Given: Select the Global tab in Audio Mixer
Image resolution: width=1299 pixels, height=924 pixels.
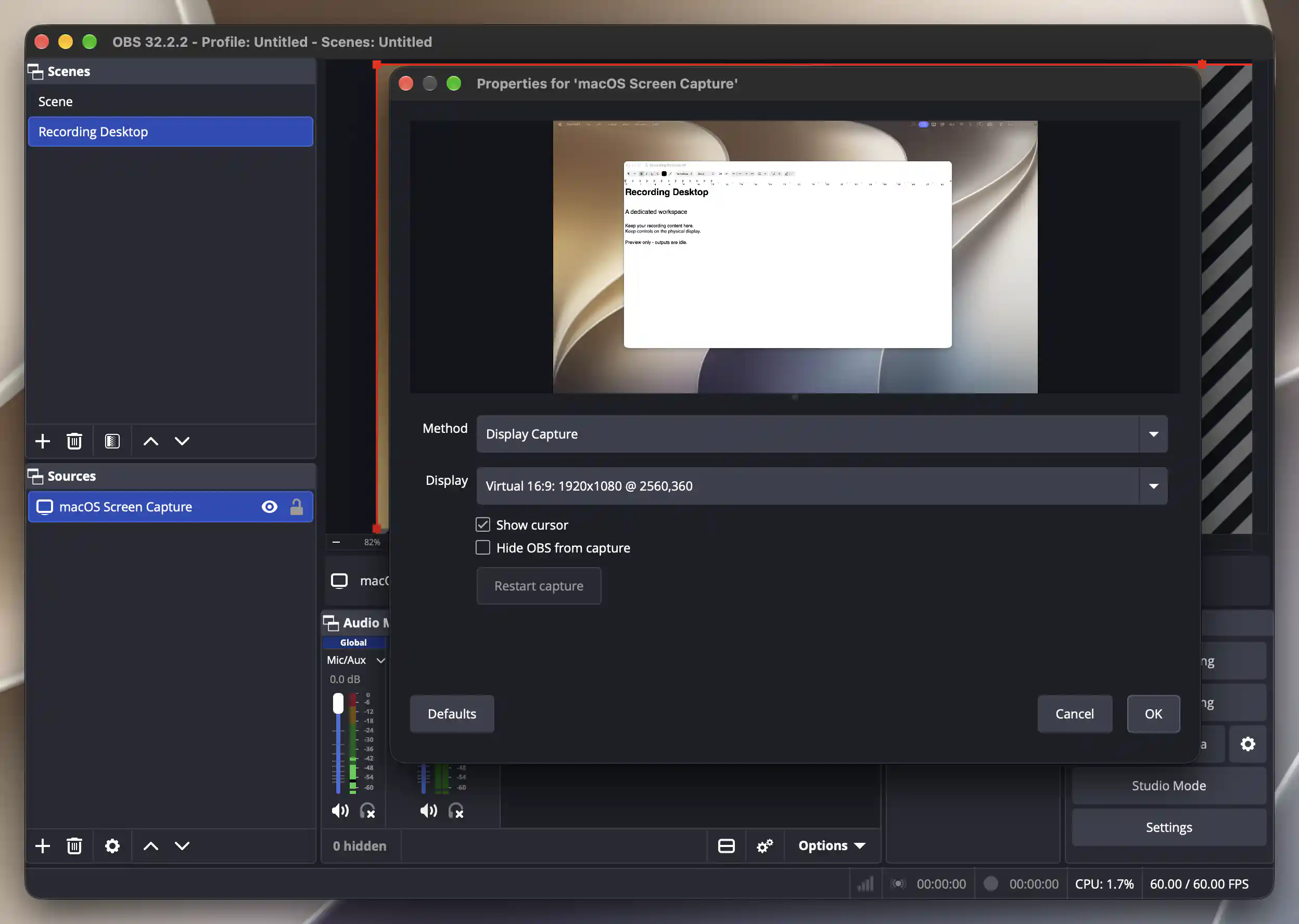Looking at the screenshot, I should (353, 643).
